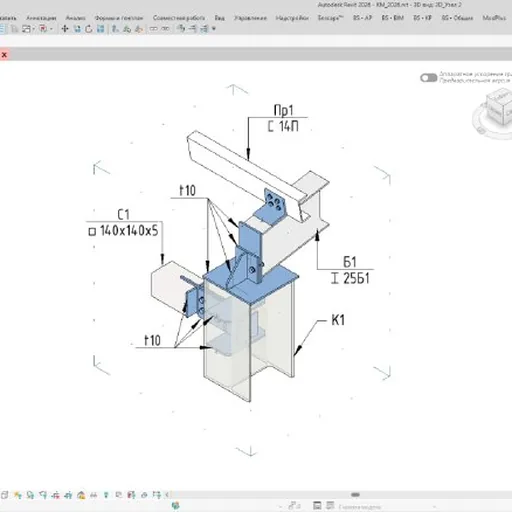Open the quick access toolbar customize arrow

coord(214,29)
